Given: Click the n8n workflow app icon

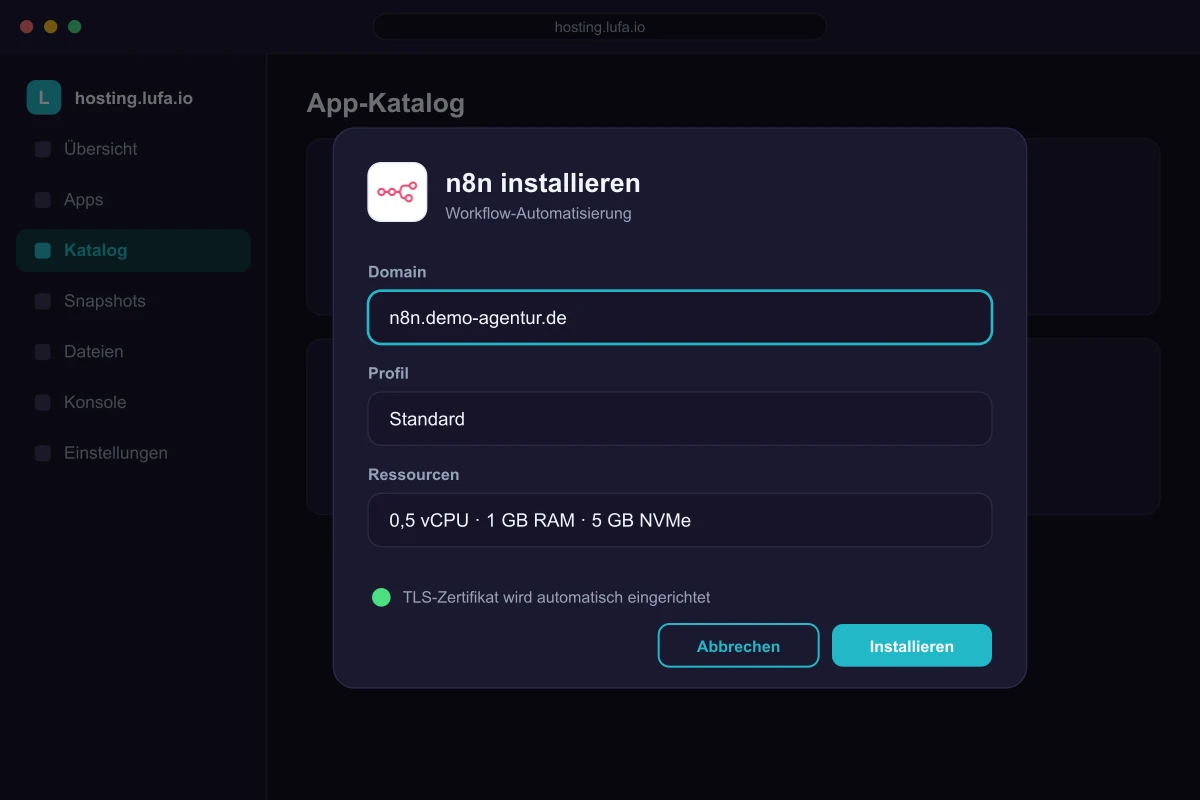Looking at the screenshot, I should tap(397, 192).
